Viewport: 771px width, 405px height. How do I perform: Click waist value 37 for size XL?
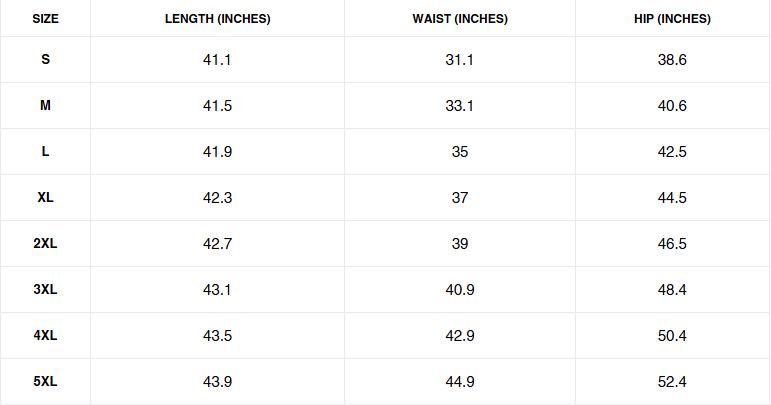pos(460,198)
